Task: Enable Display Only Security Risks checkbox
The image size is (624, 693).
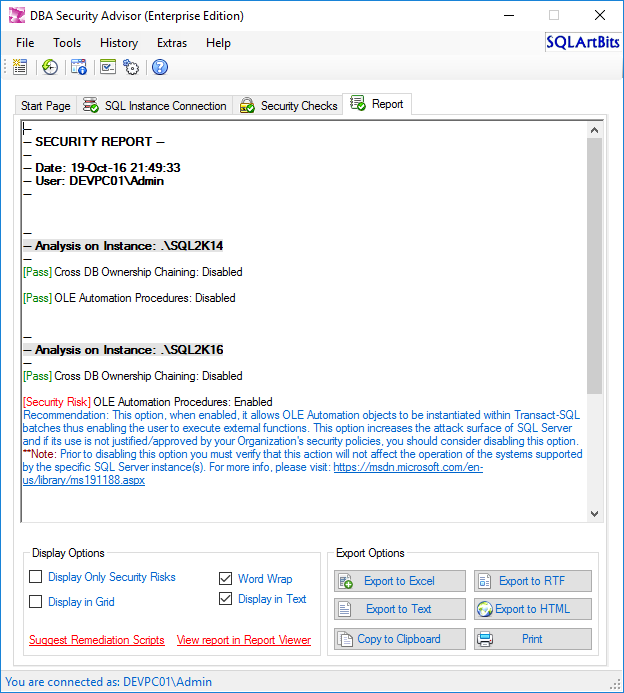Action: click(x=35, y=577)
